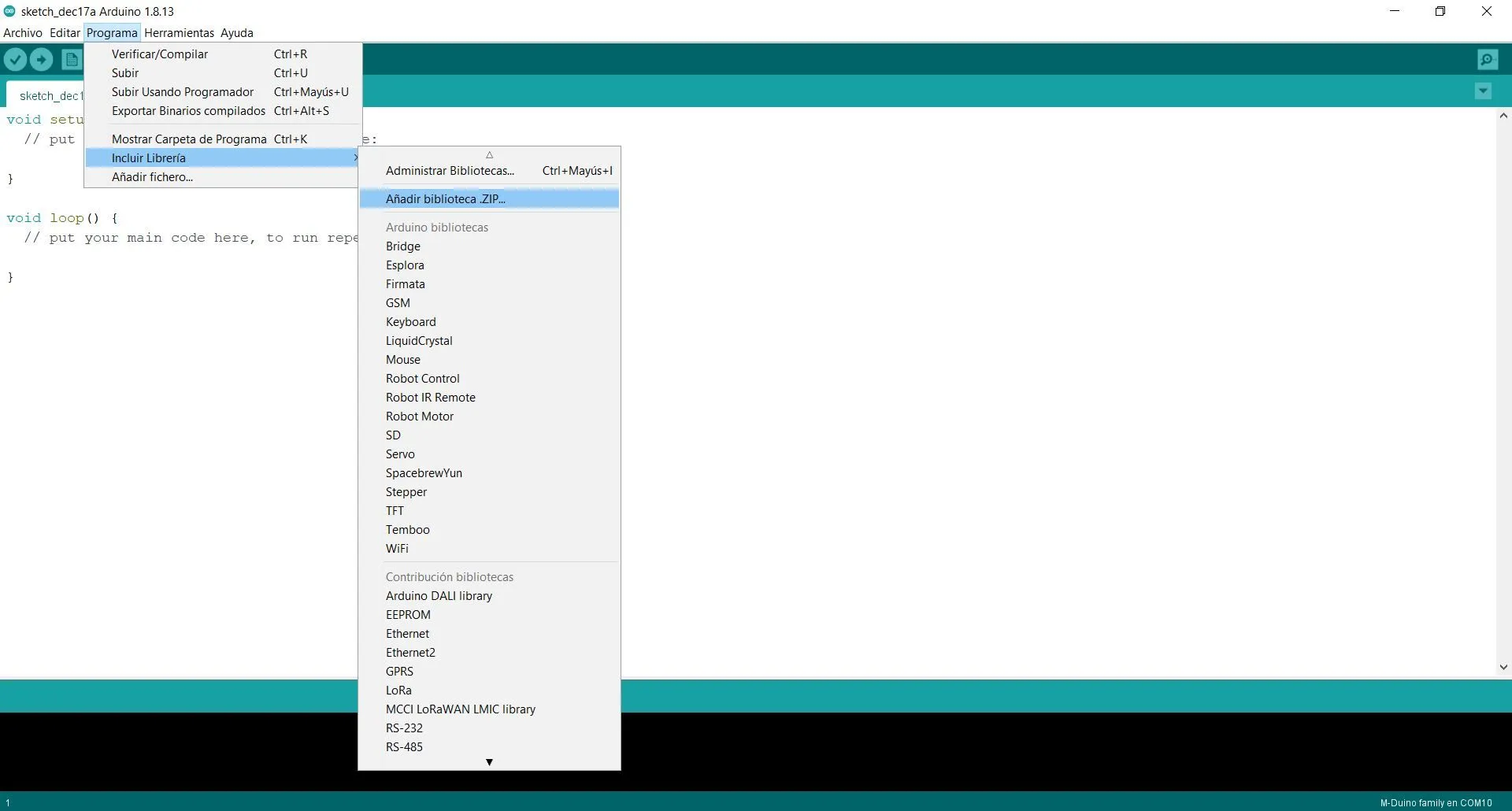This screenshot has height=811, width=1512.
Task: Include the Bridge library
Action: 489,246
